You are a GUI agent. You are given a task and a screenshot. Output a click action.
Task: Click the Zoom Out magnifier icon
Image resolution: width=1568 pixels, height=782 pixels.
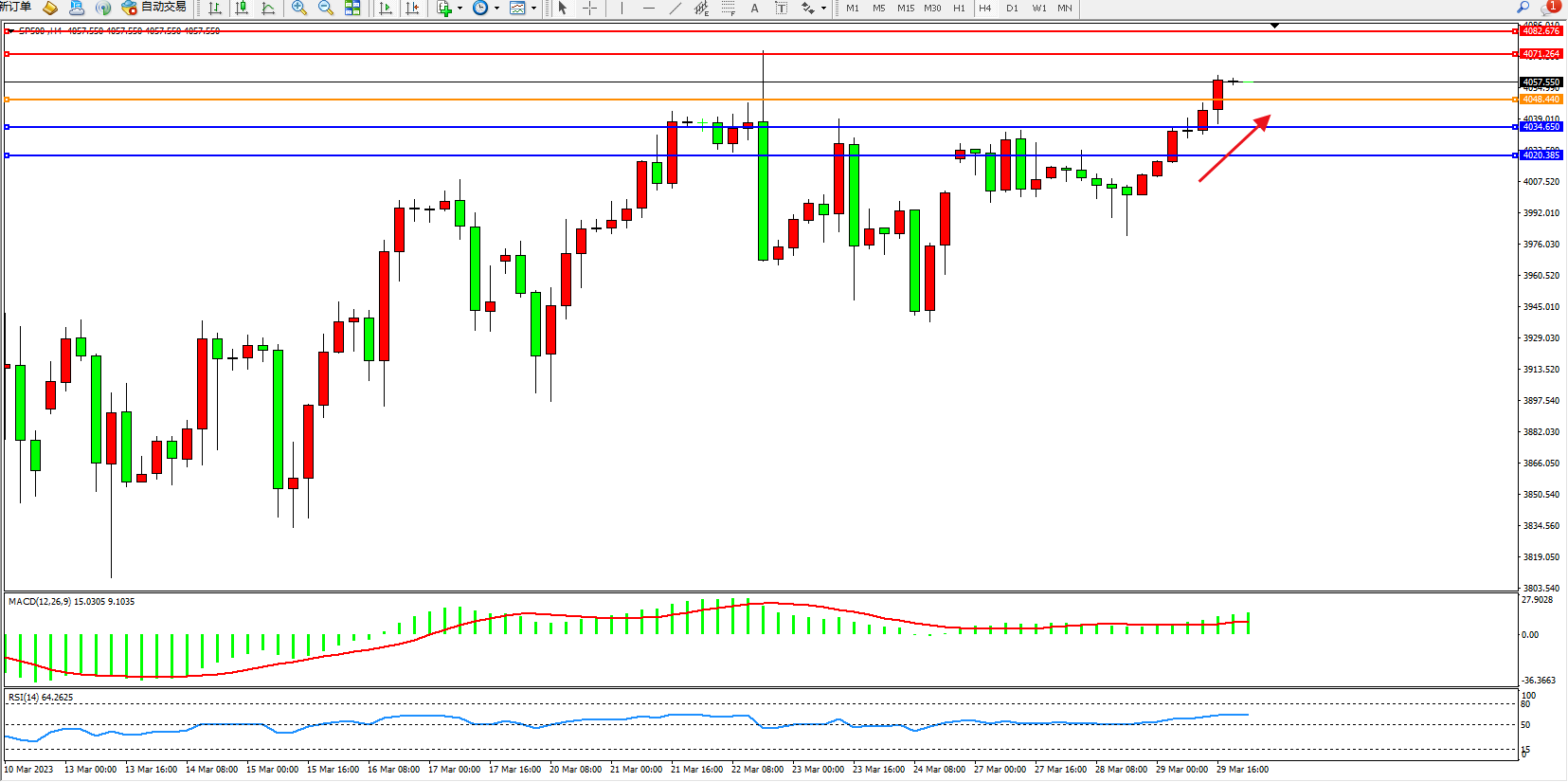click(326, 9)
